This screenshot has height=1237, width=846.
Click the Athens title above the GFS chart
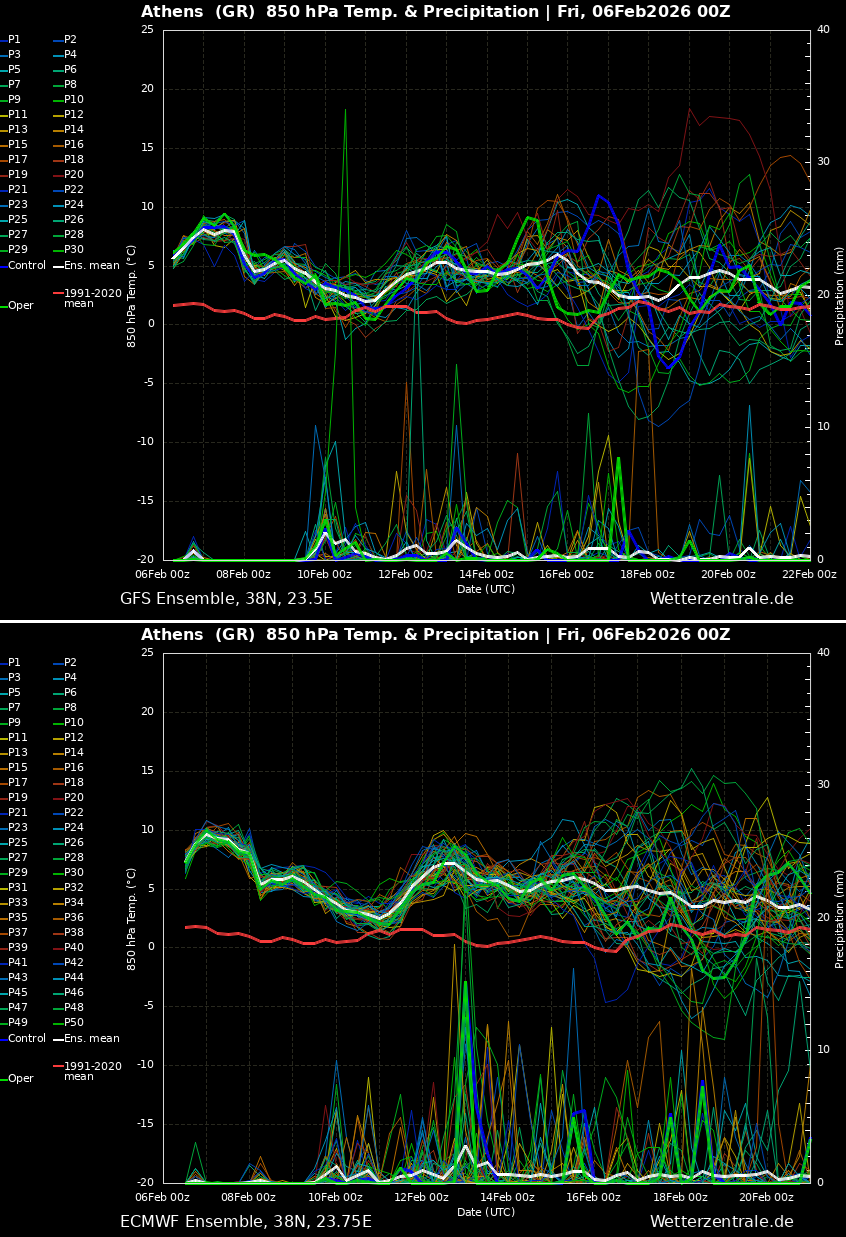coord(435,12)
